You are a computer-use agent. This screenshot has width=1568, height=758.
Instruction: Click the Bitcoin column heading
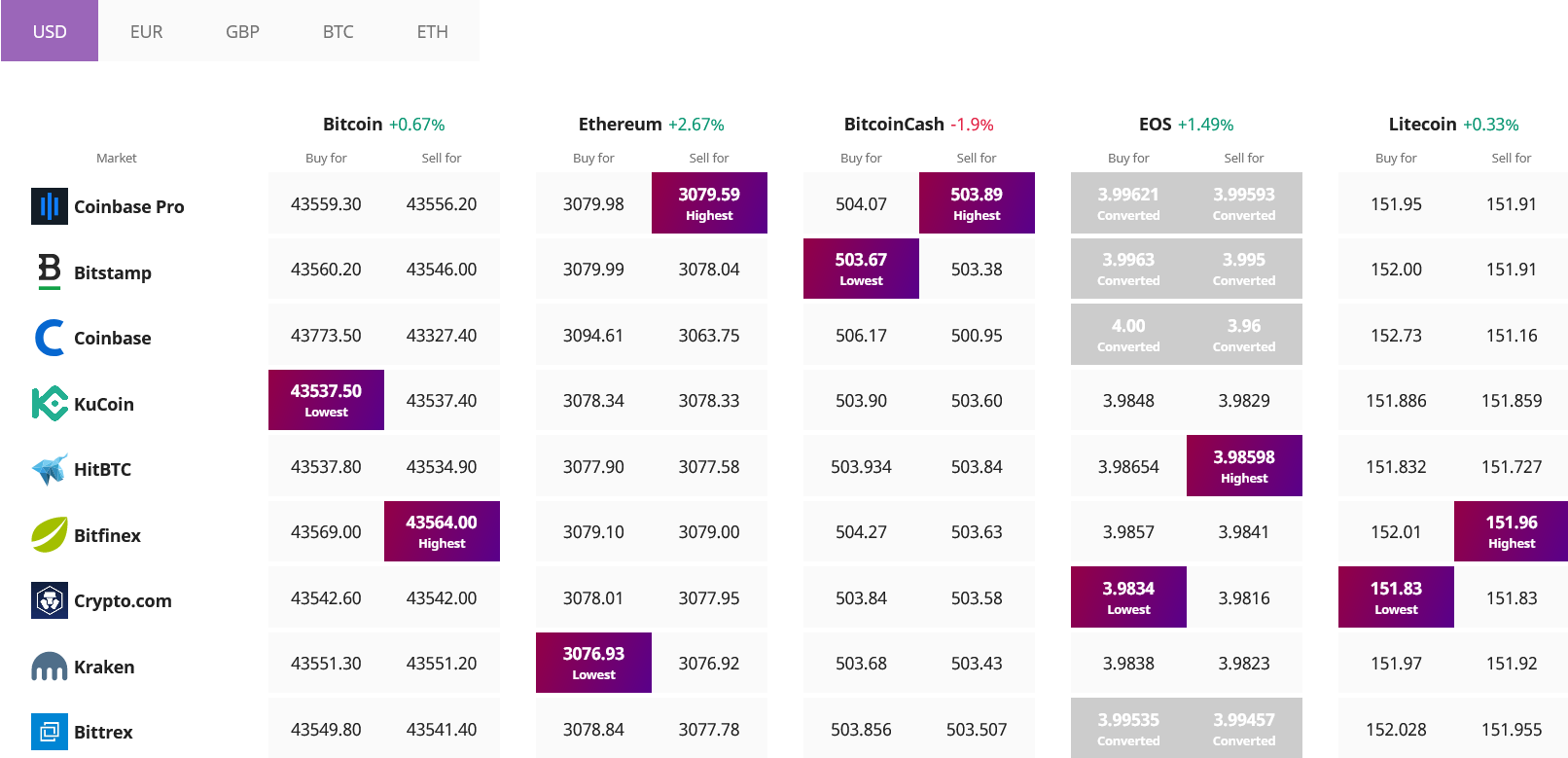[352, 124]
